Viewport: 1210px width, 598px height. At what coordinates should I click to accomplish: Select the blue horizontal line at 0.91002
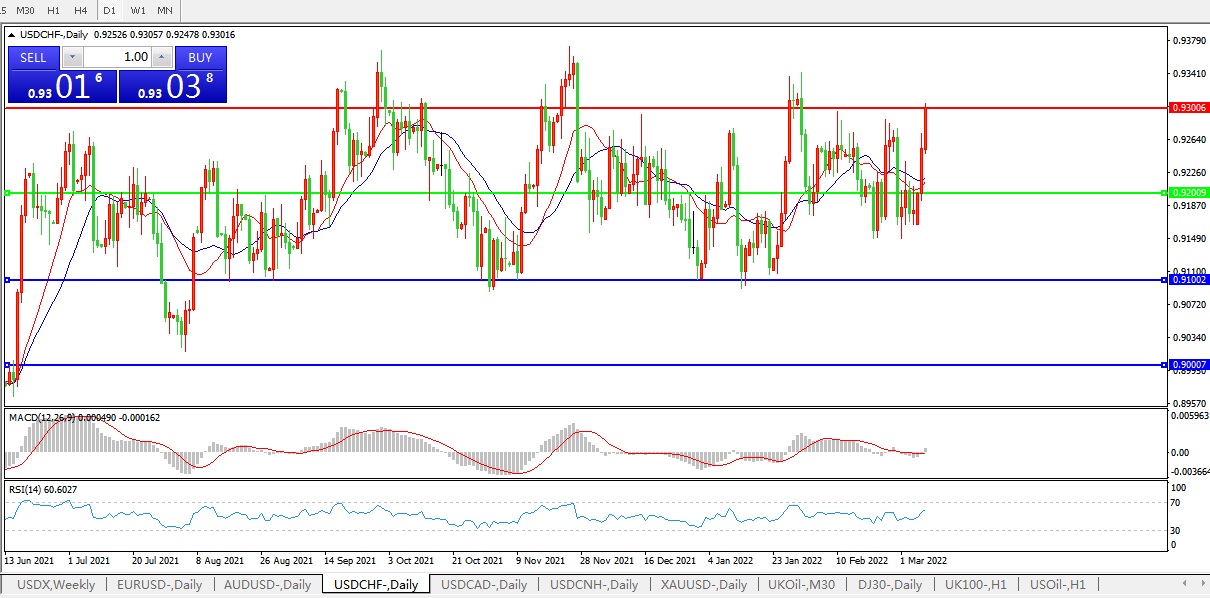(x=600, y=280)
